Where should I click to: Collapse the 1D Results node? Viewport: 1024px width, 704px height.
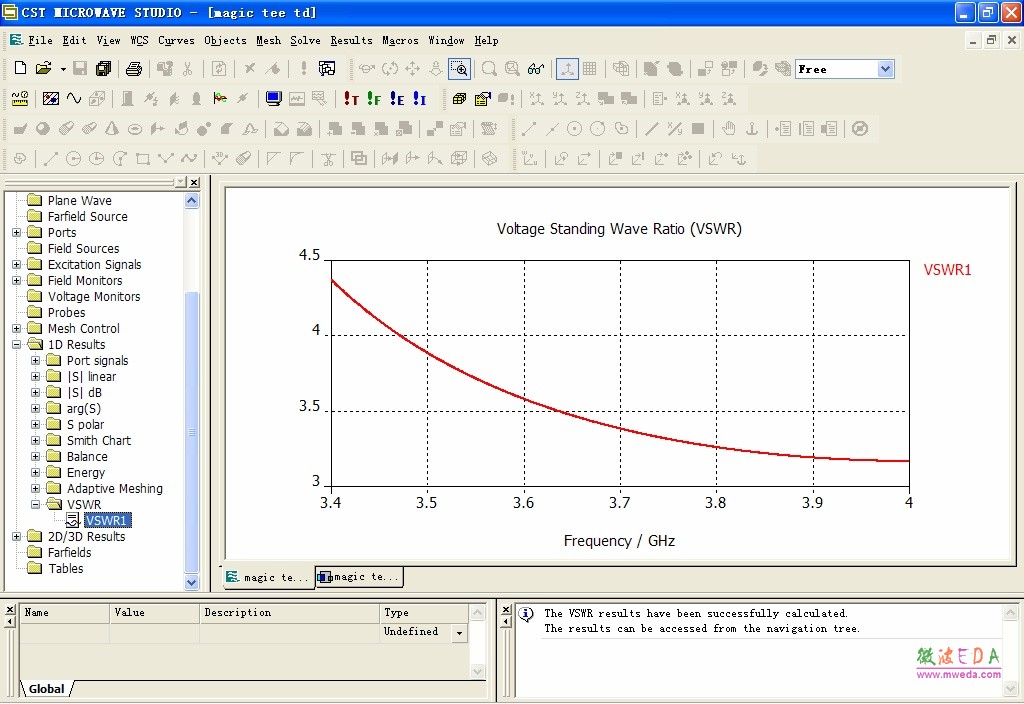[16, 344]
